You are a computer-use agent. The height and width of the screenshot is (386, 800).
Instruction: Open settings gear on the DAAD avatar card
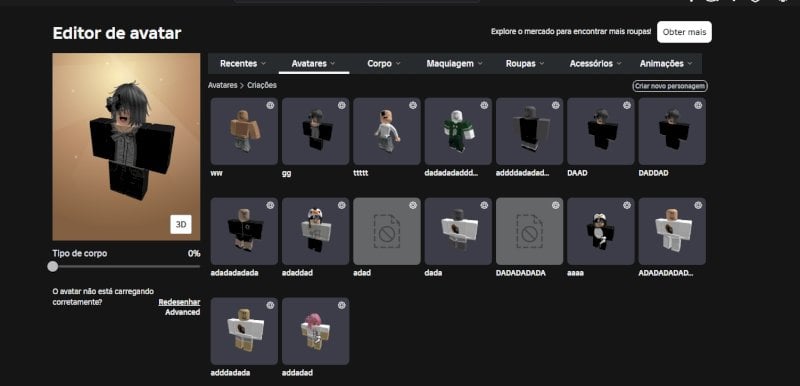click(x=627, y=105)
